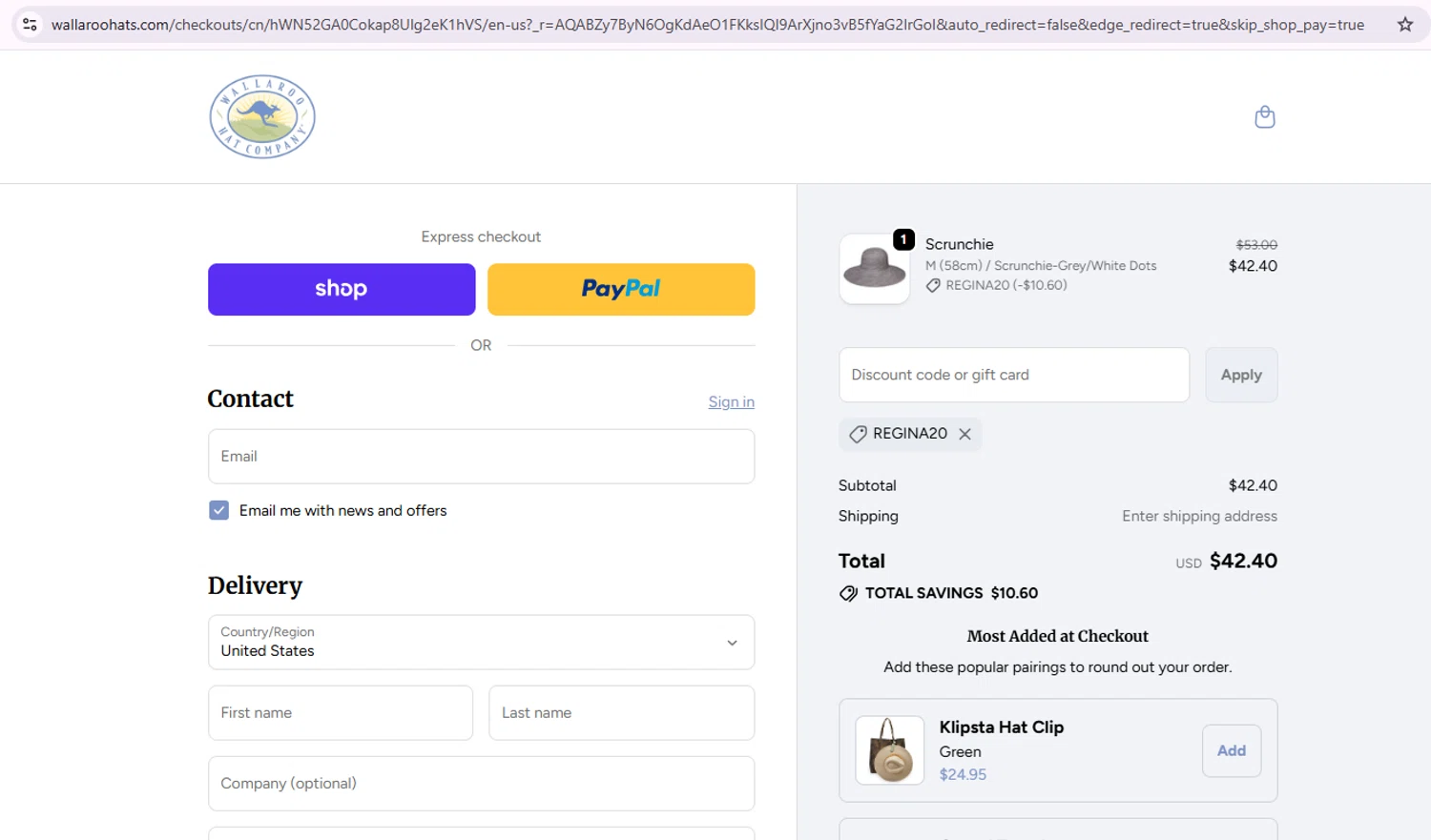The width and height of the screenshot is (1431, 840).
Task: Click the Klipsta Hat Clip title
Action: 1002,727
